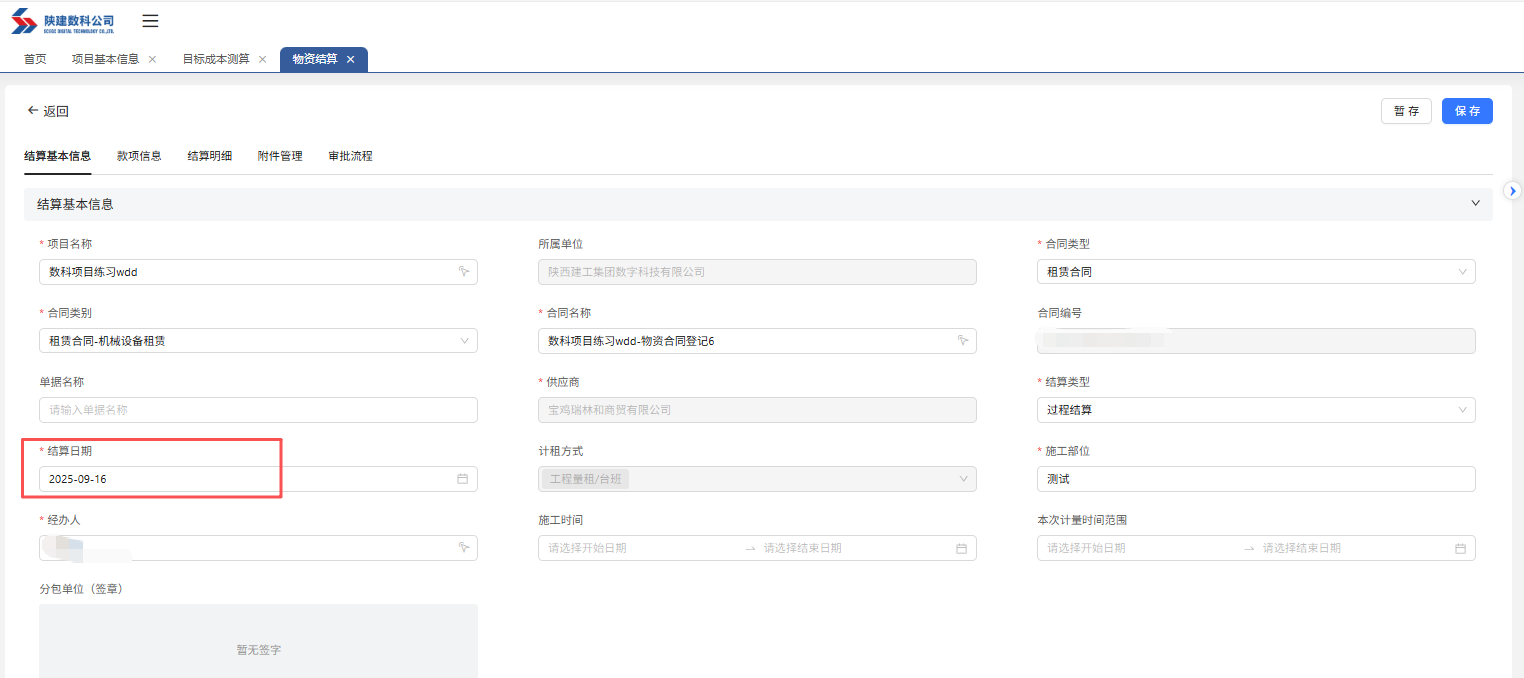Click the 保存 button
This screenshot has width=1524, height=678.
click(x=1466, y=111)
